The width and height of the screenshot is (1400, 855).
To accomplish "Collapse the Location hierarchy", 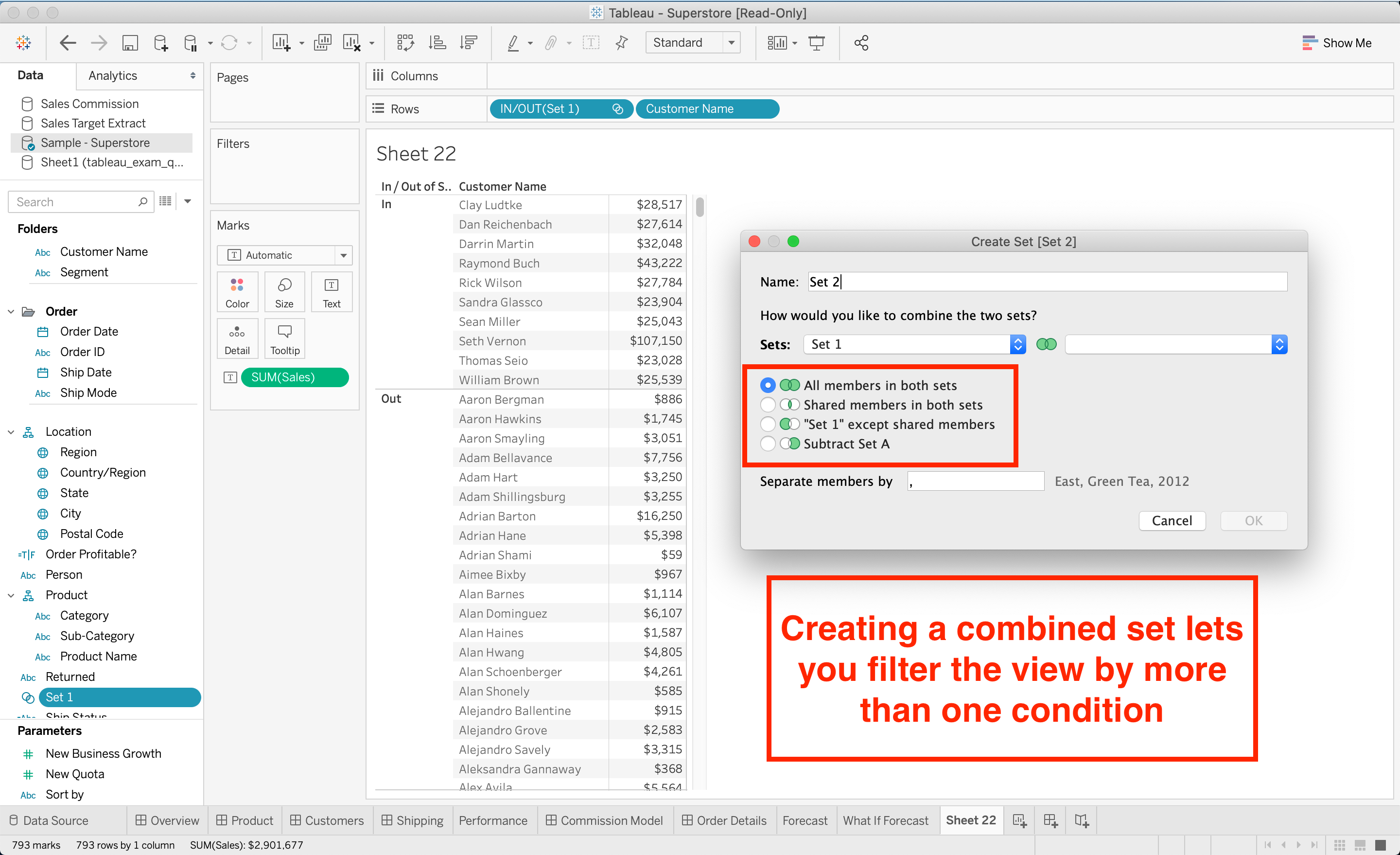I will tap(11, 432).
